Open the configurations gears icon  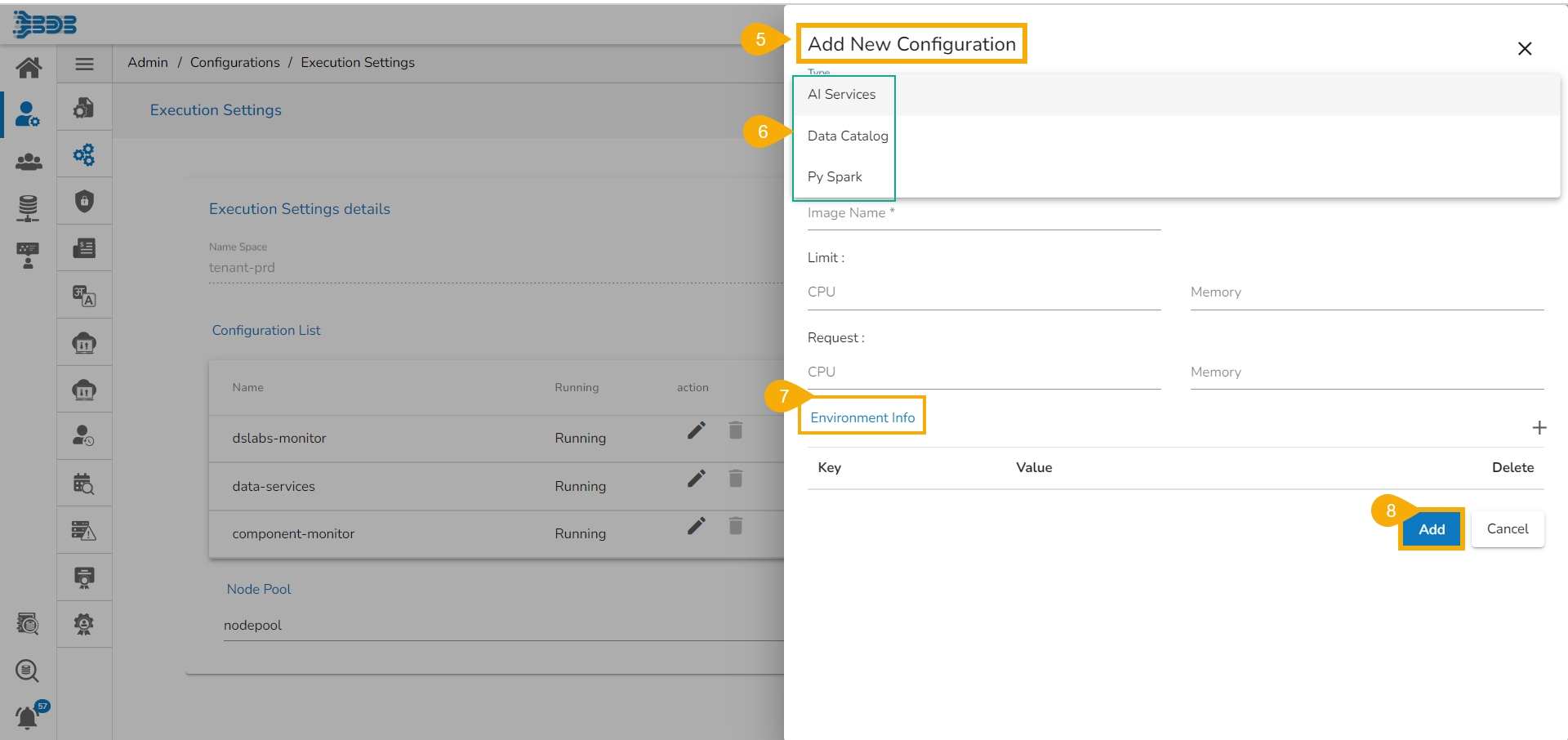[84, 154]
